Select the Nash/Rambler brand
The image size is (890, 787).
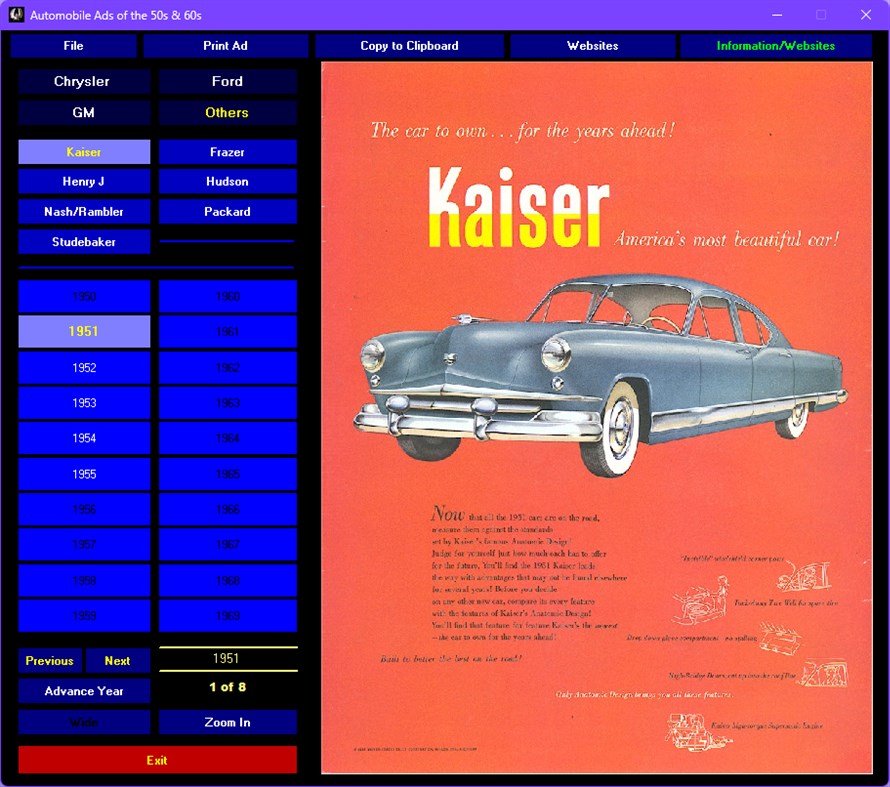[x=83, y=211]
